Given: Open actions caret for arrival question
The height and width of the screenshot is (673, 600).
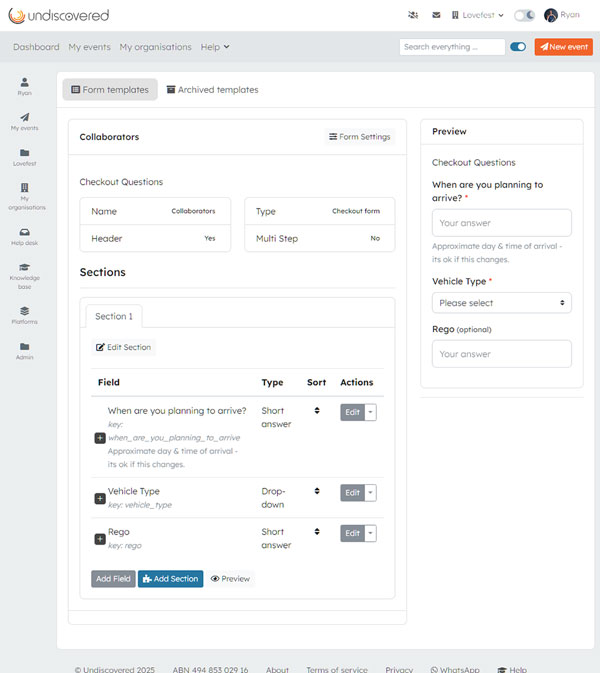Looking at the screenshot, I should 370,412.
